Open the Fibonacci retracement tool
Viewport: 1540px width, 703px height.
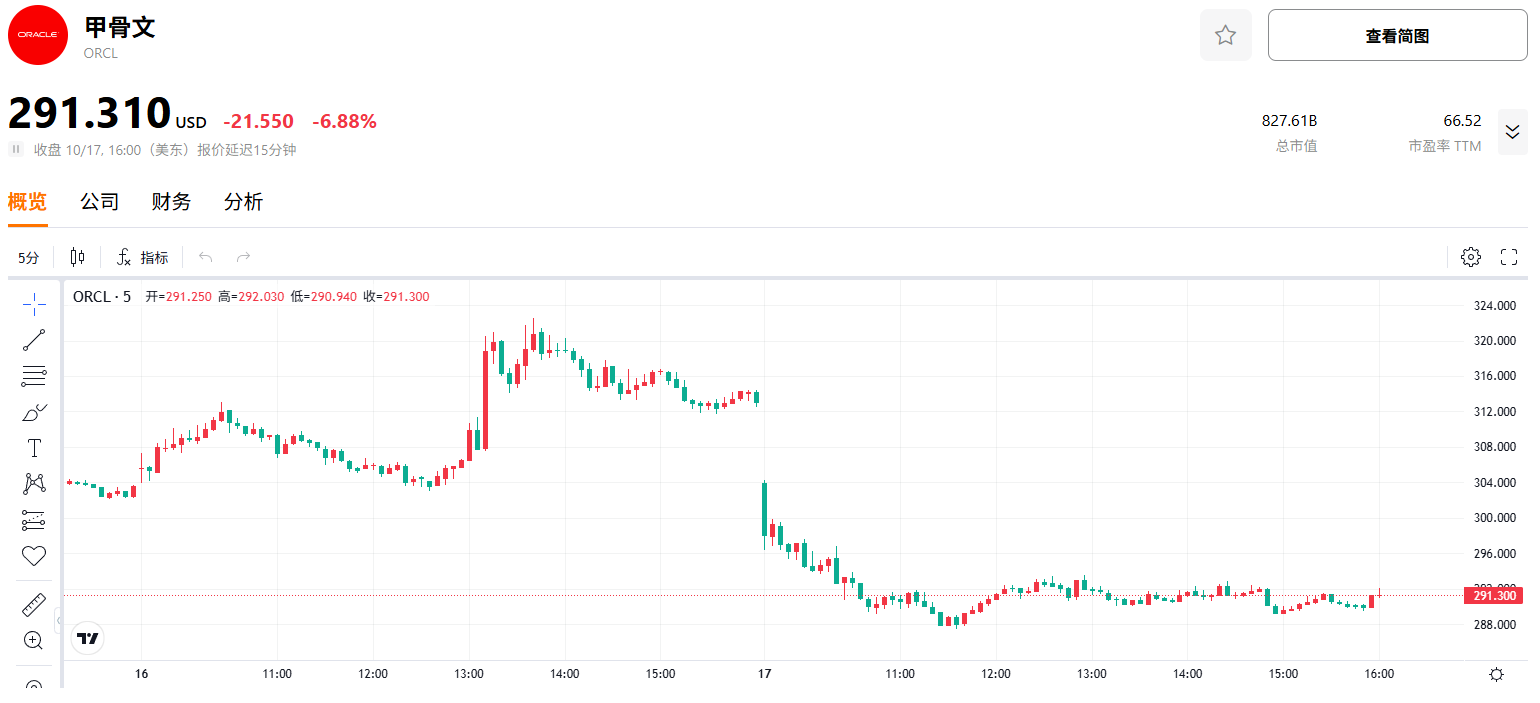pos(34,376)
